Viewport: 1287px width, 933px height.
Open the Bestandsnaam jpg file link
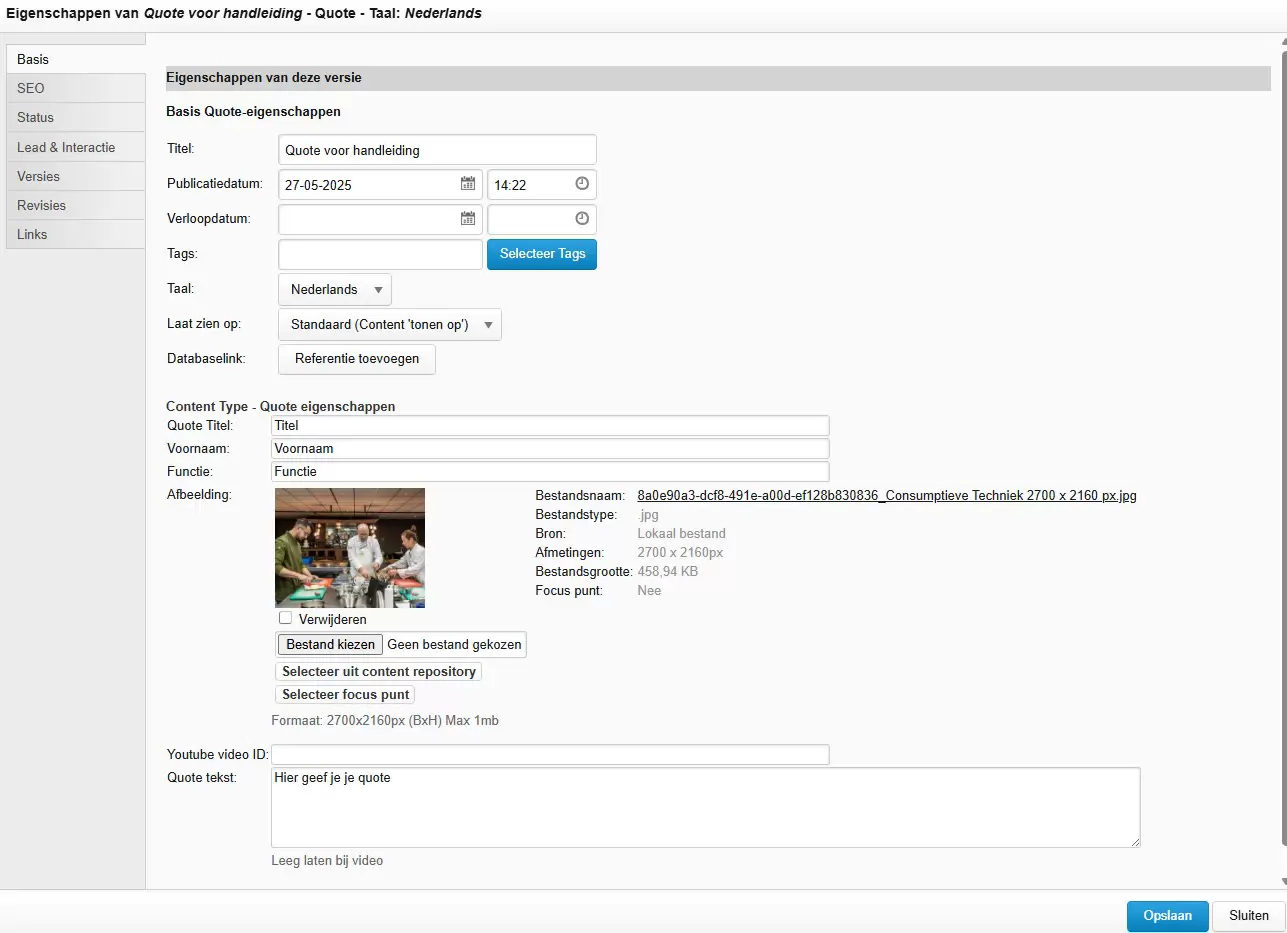pyautogui.click(x=887, y=495)
